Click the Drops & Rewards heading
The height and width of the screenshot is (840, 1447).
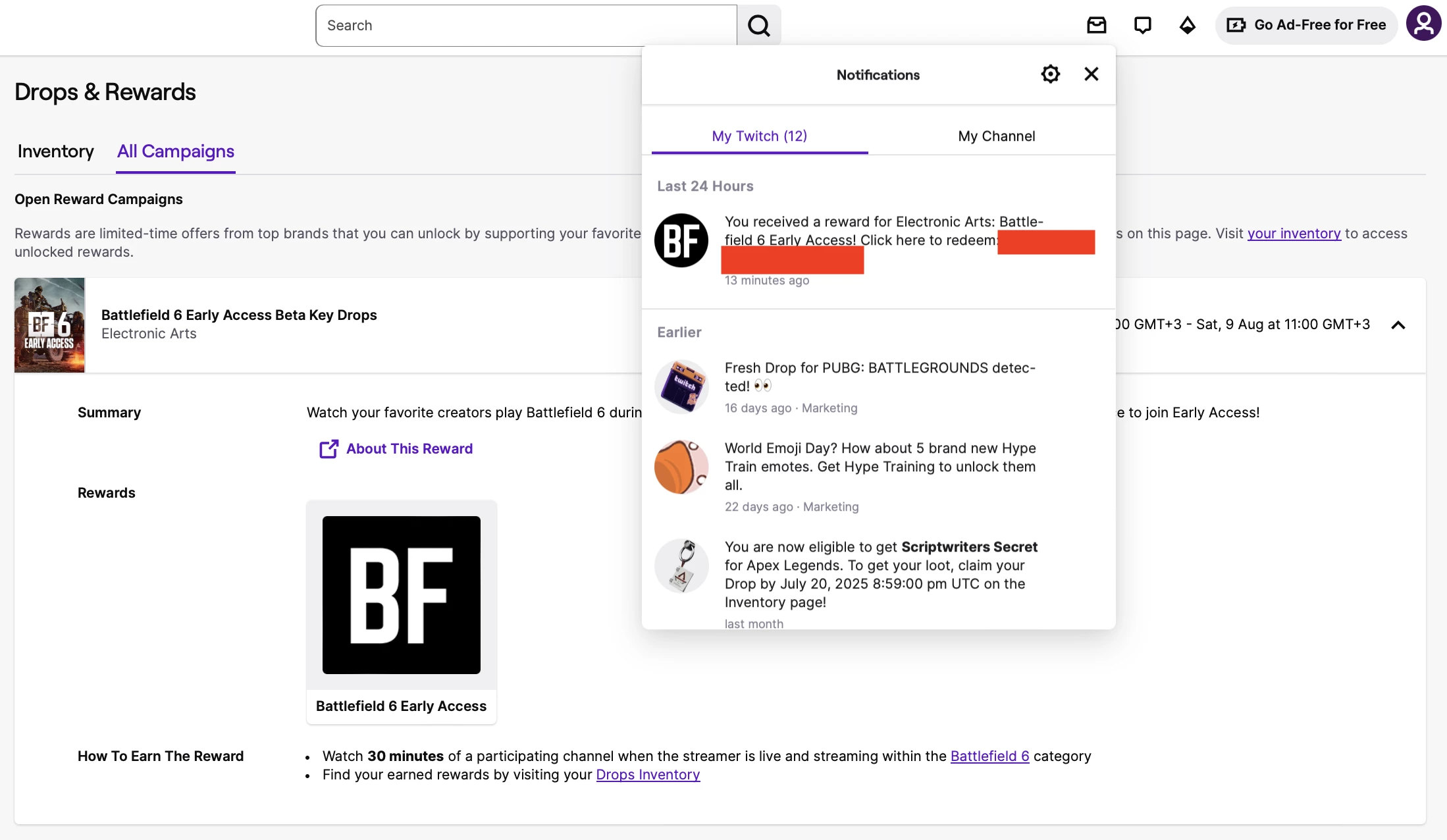105,92
